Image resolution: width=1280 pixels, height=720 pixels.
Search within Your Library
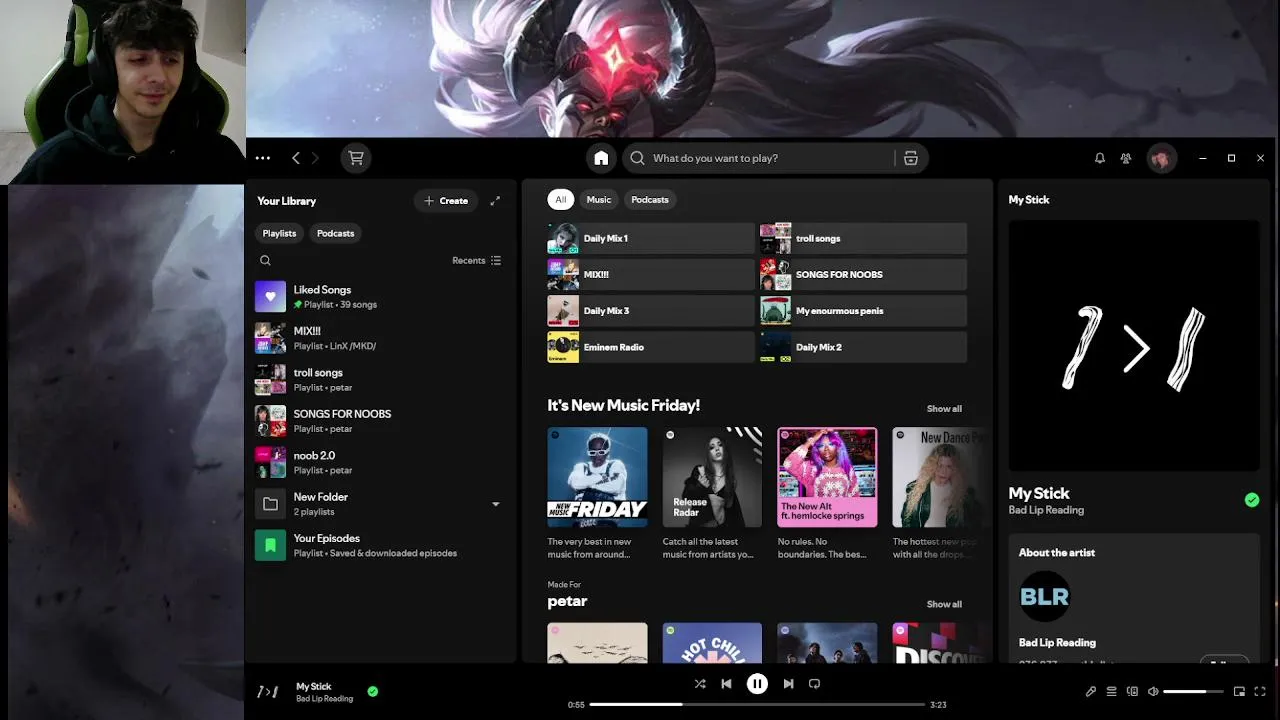265,260
